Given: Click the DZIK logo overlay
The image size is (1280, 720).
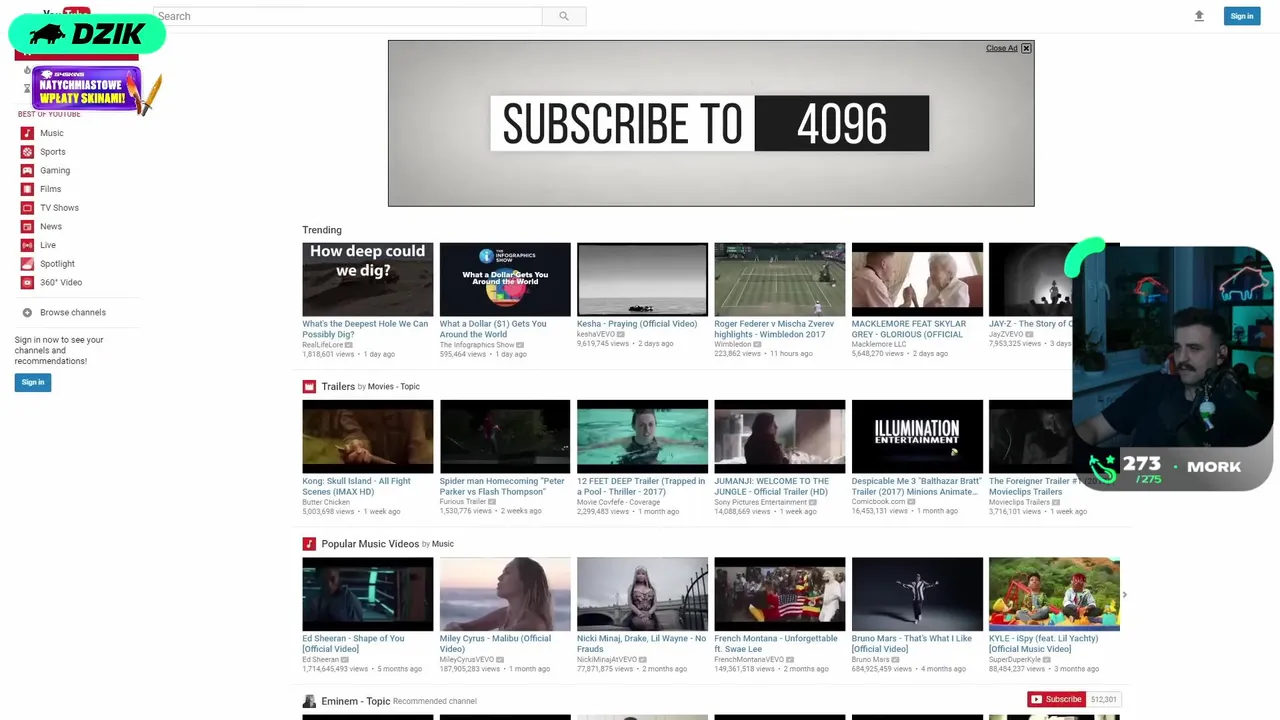Looking at the screenshot, I should [87, 34].
